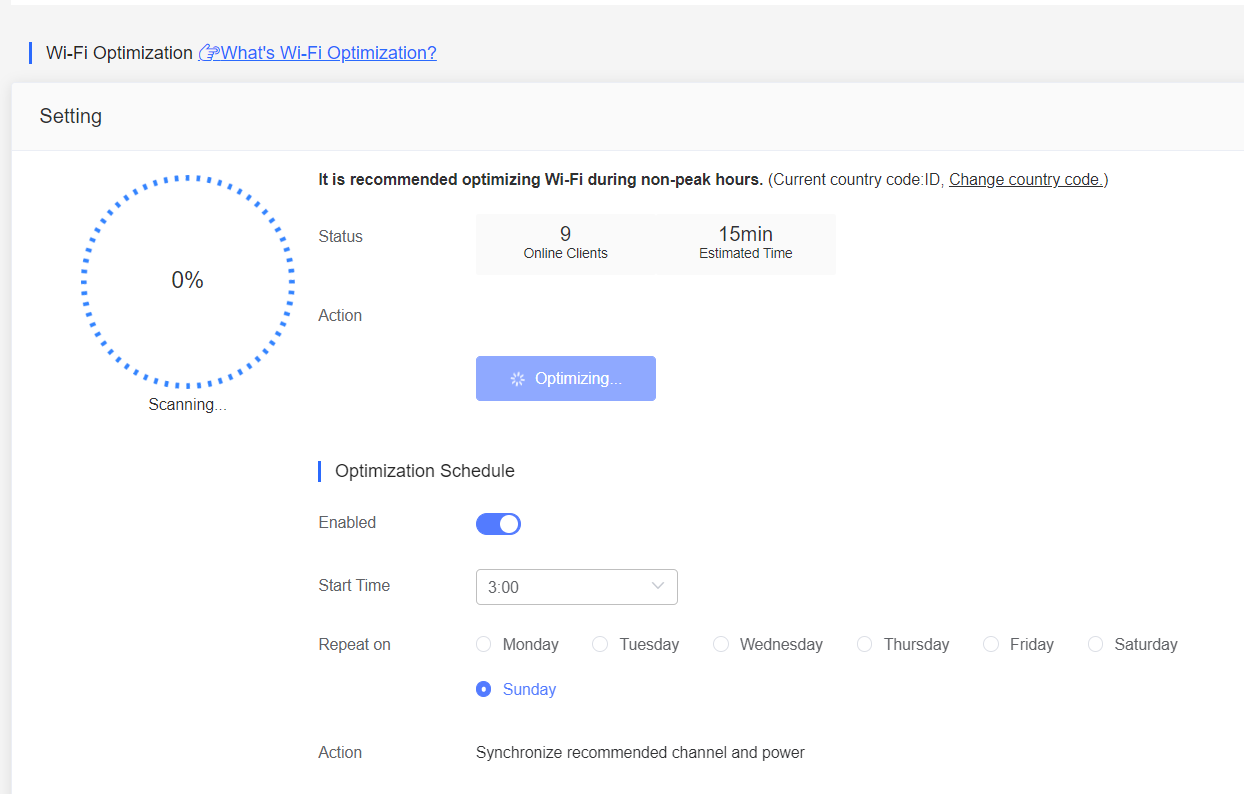Click the 15min Estimated Time box
The width and height of the screenshot is (1244, 794).
click(x=745, y=243)
